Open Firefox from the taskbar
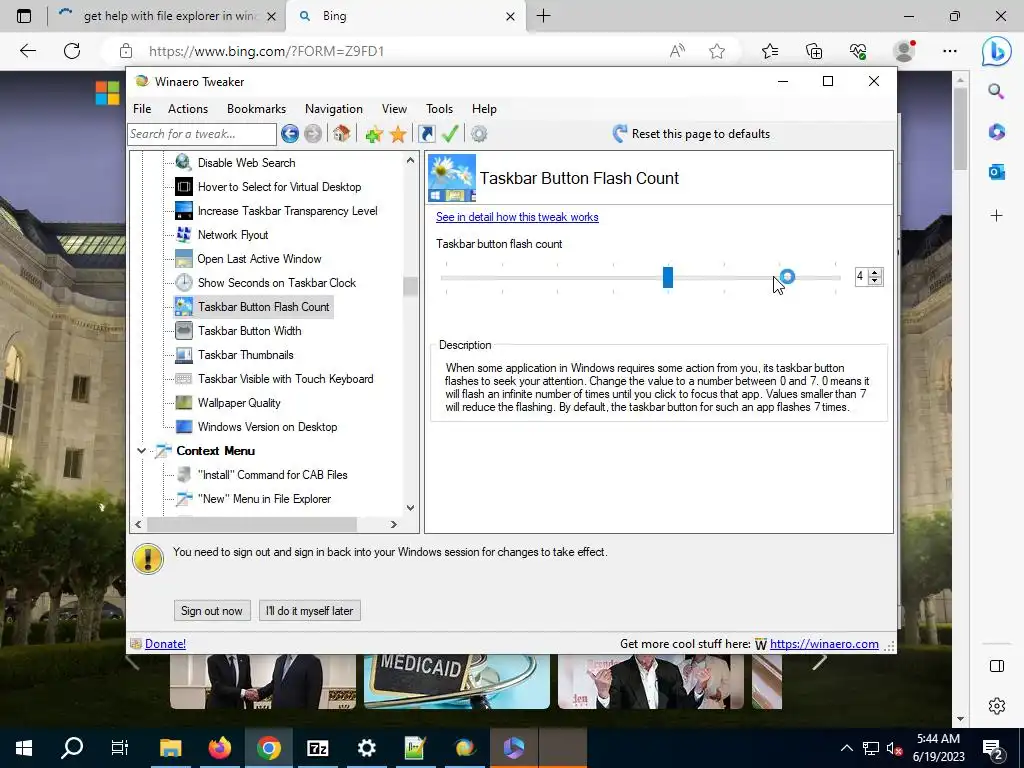The image size is (1024, 768). (220, 748)
